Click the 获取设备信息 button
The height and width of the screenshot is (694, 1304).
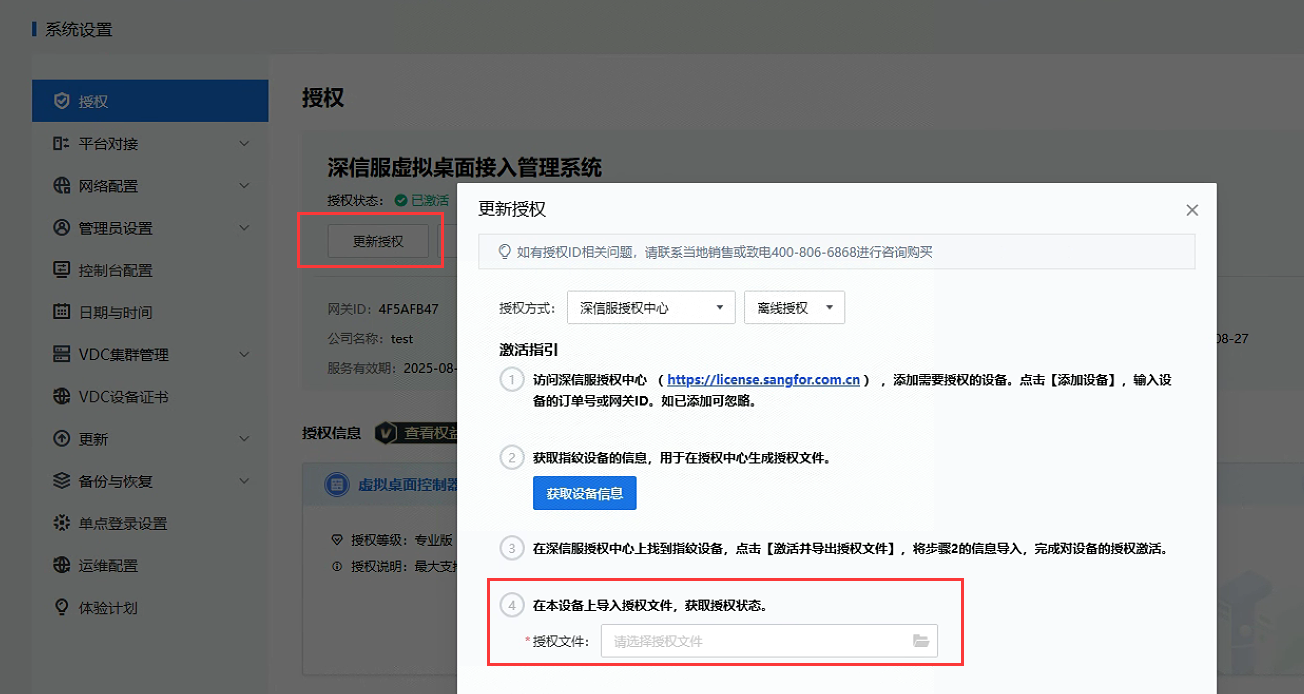click(x=585, y=494)
